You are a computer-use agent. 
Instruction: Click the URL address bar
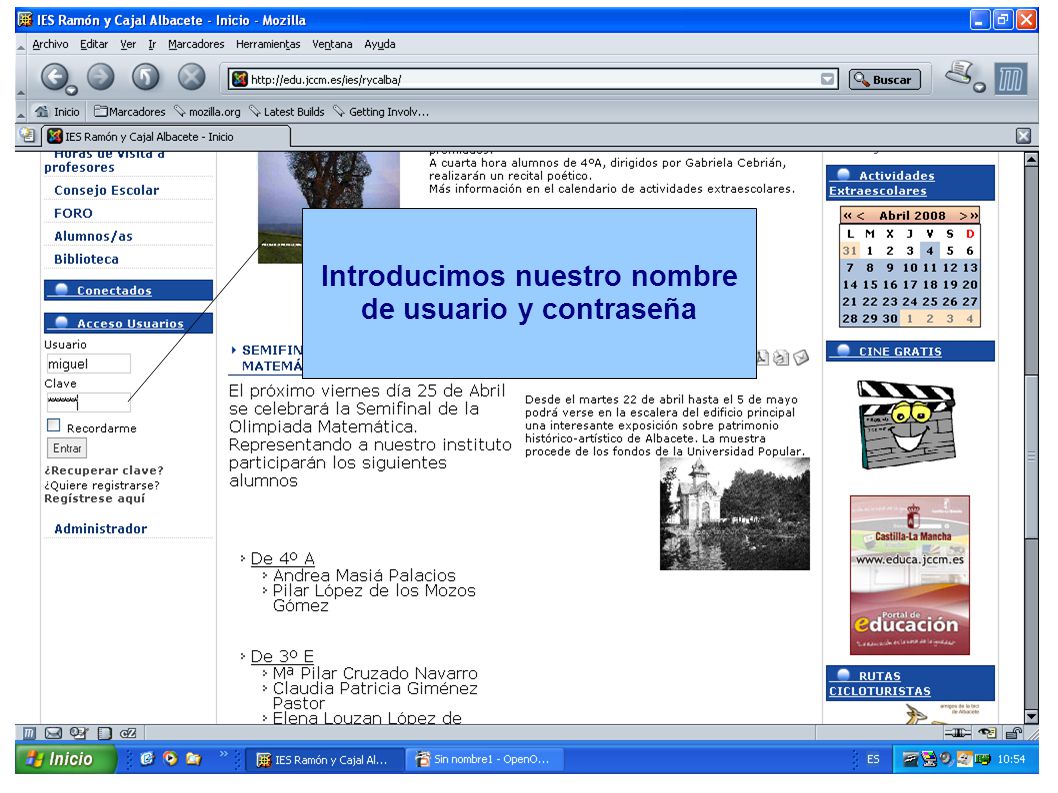533,80
